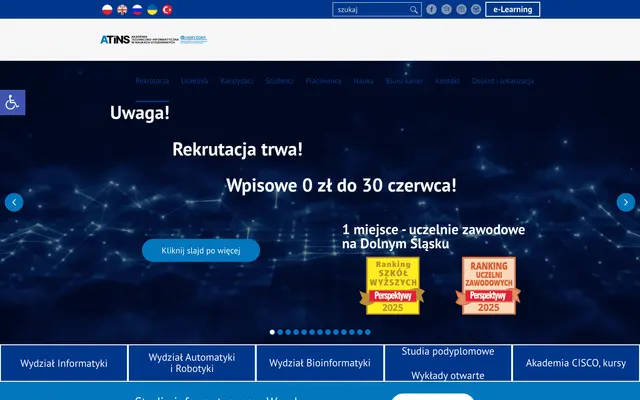Select the second slide indicator dot
The height and width of the screenshot is (400, 640).
280,332
